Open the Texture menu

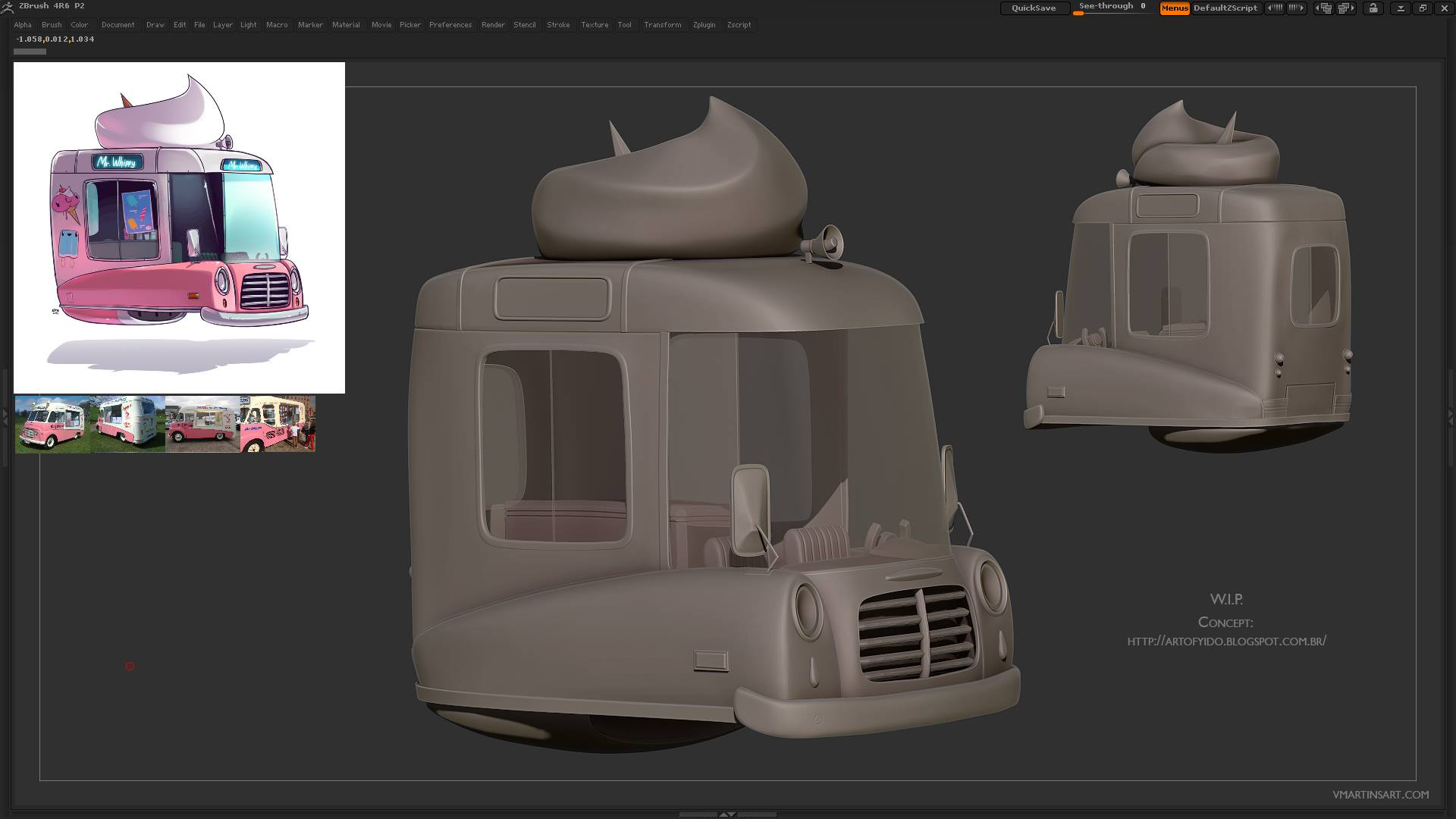pos(595,25)
